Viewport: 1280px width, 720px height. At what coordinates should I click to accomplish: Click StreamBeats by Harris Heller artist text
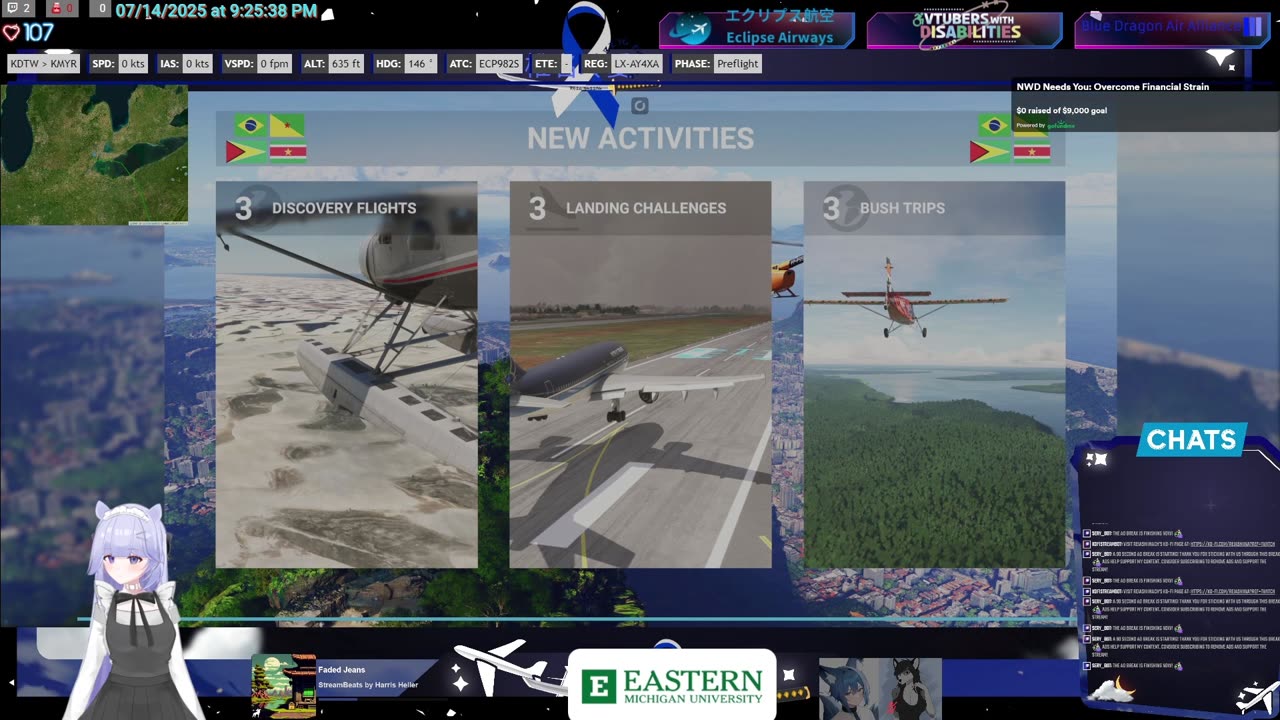(368, 685)
